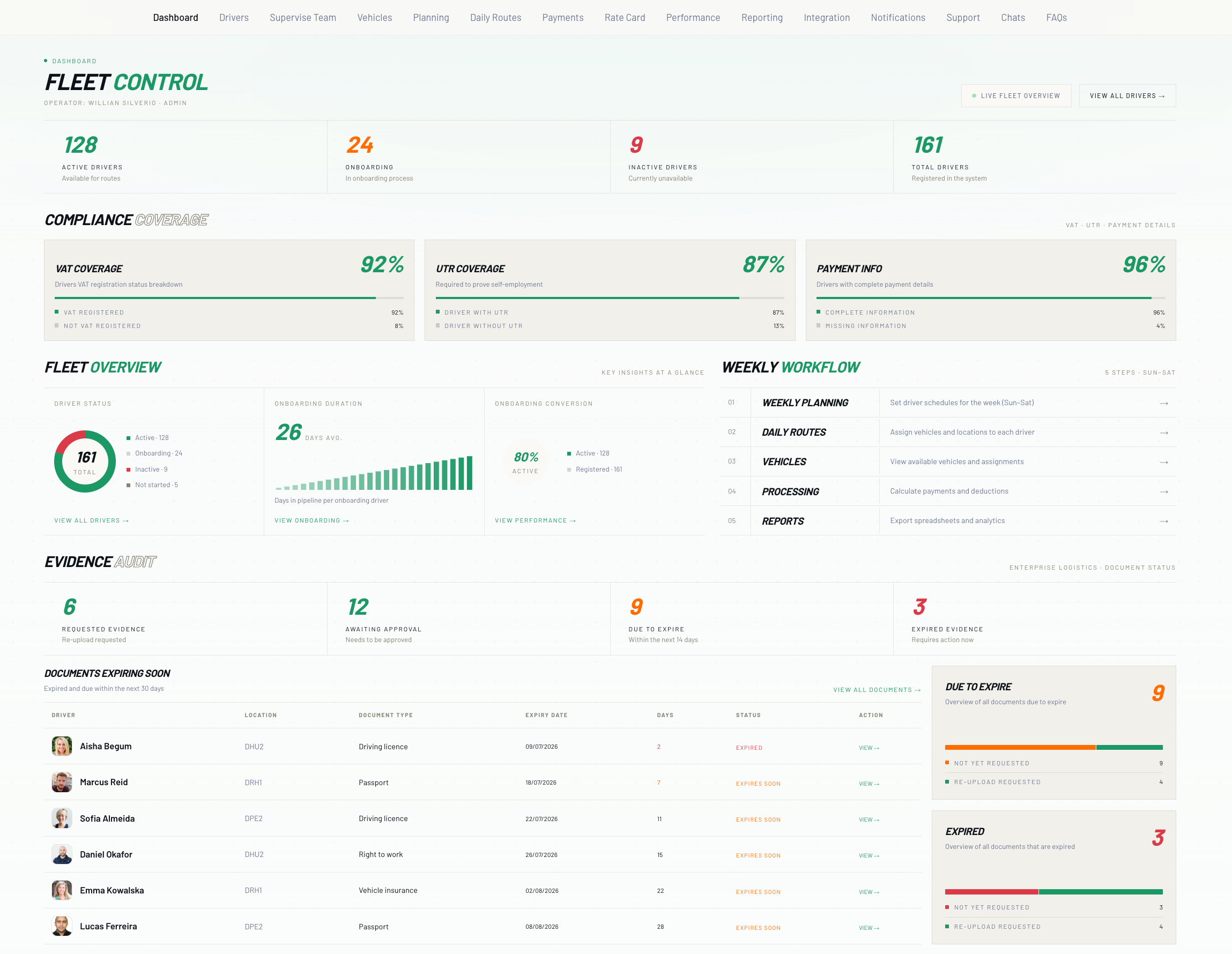1232x954 pixels.
Task: Click the 9 Inactive Drivers stat card
Action: [x=752, y=156]
